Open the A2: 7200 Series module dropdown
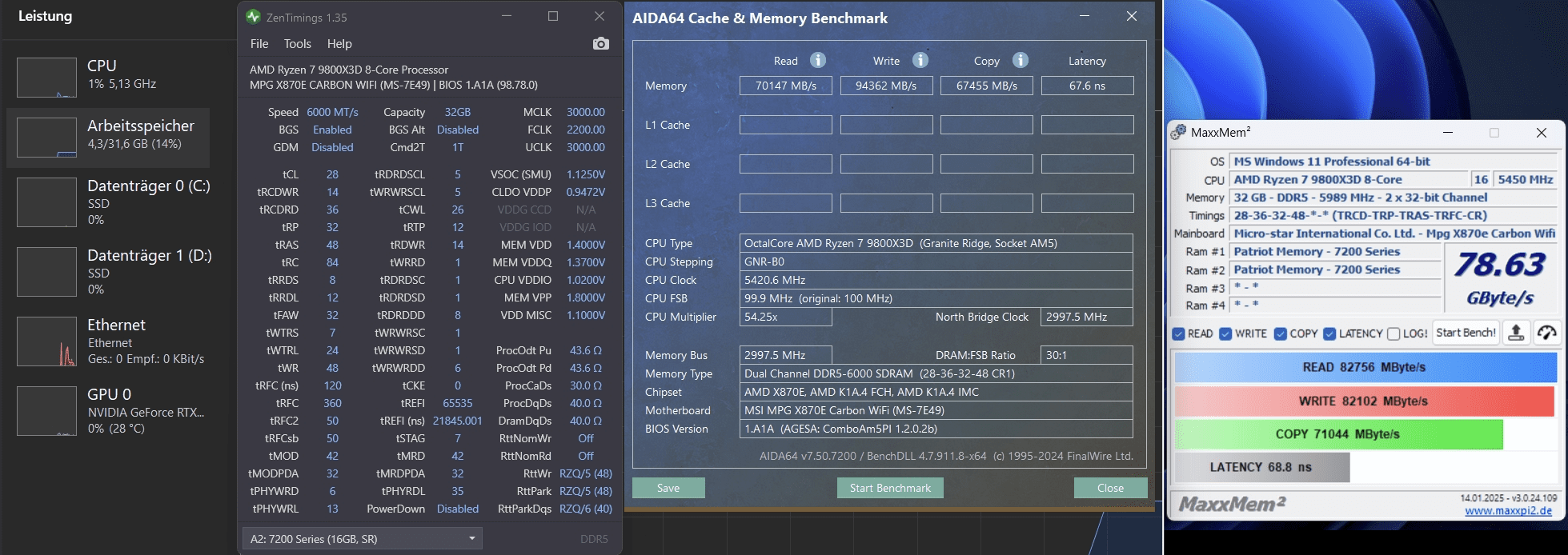 click(362, 539)
